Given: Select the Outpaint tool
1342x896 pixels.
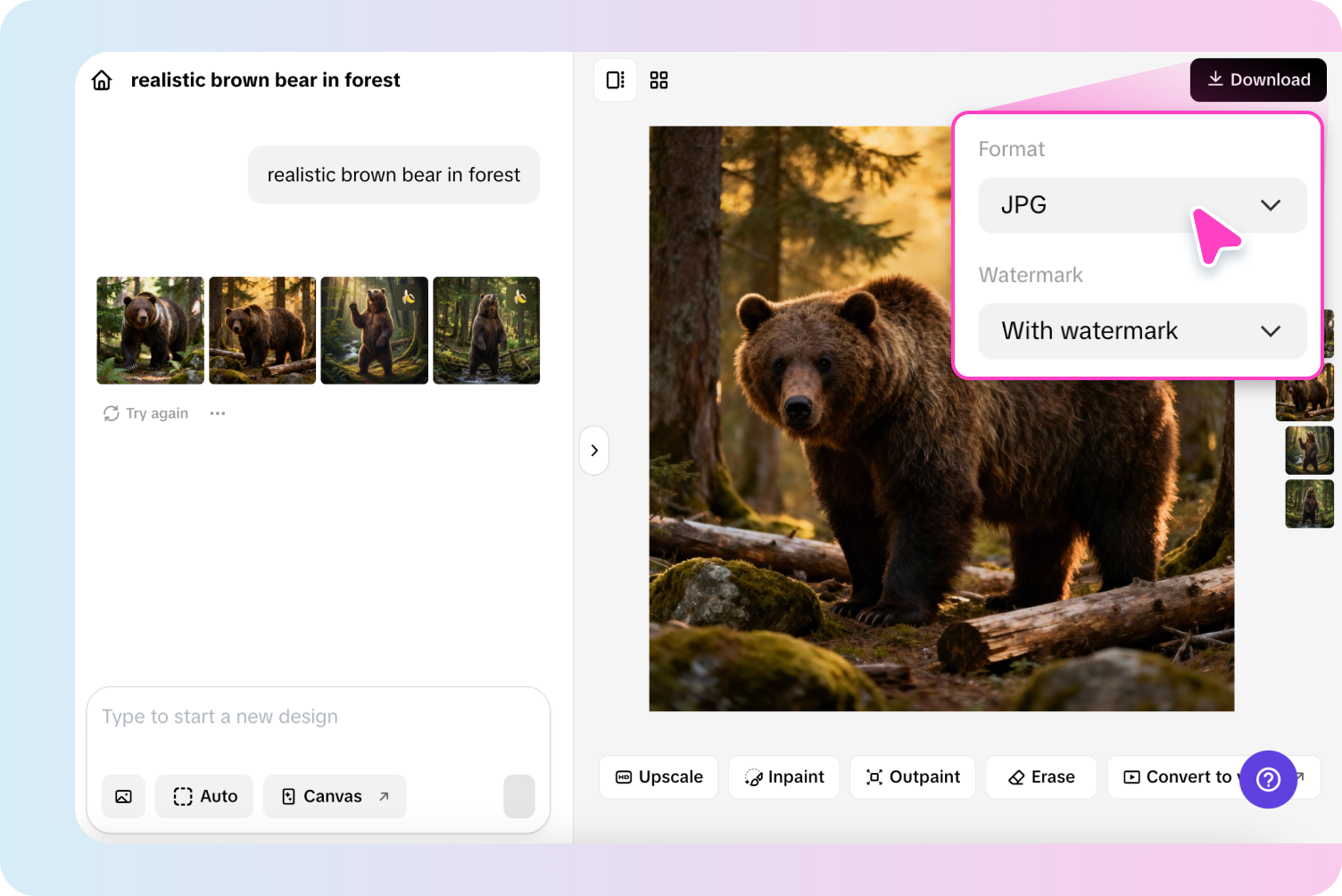Looking at the screenshot, I should (x=912, y=776).
